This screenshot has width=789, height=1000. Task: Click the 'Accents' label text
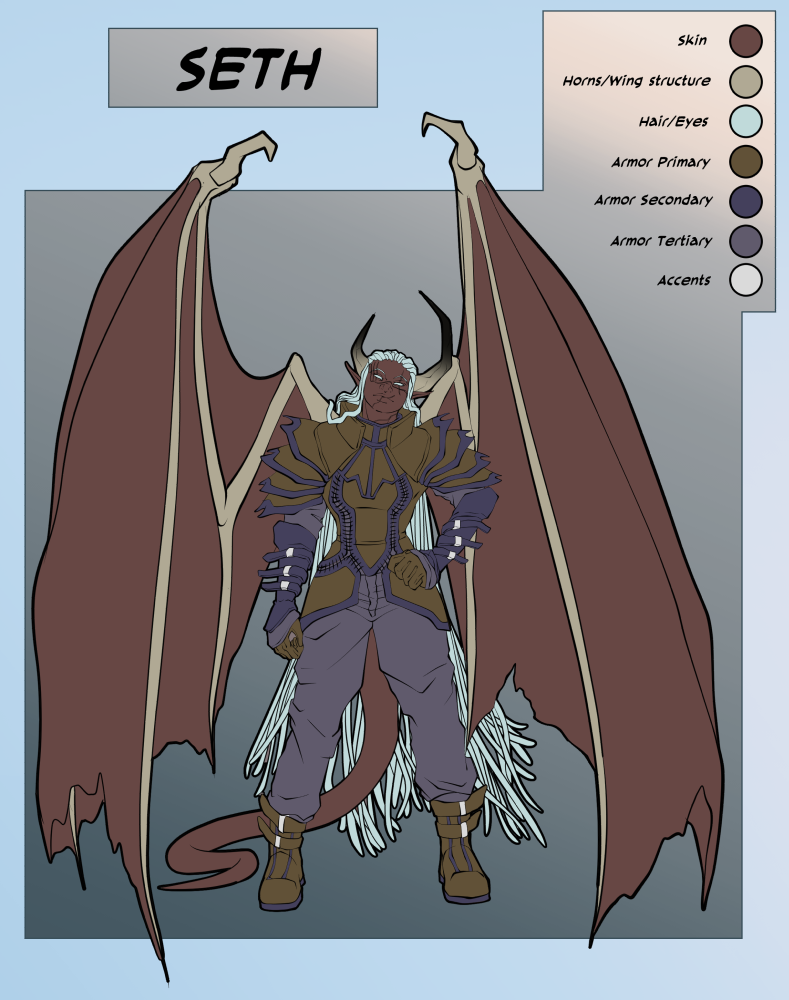coord(683,281)
